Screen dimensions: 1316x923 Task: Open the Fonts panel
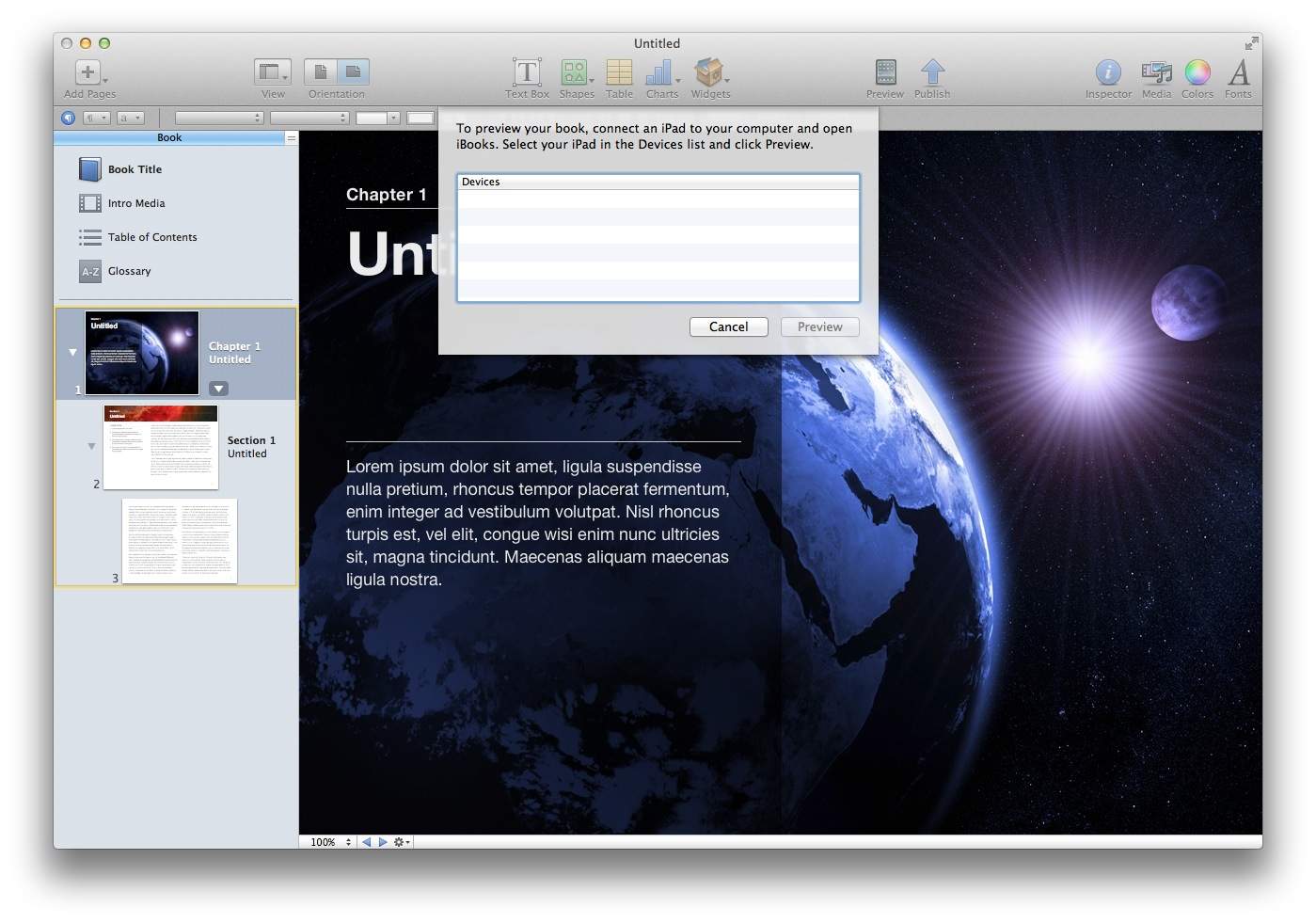pyautogui.click(x=1239, y=72)
